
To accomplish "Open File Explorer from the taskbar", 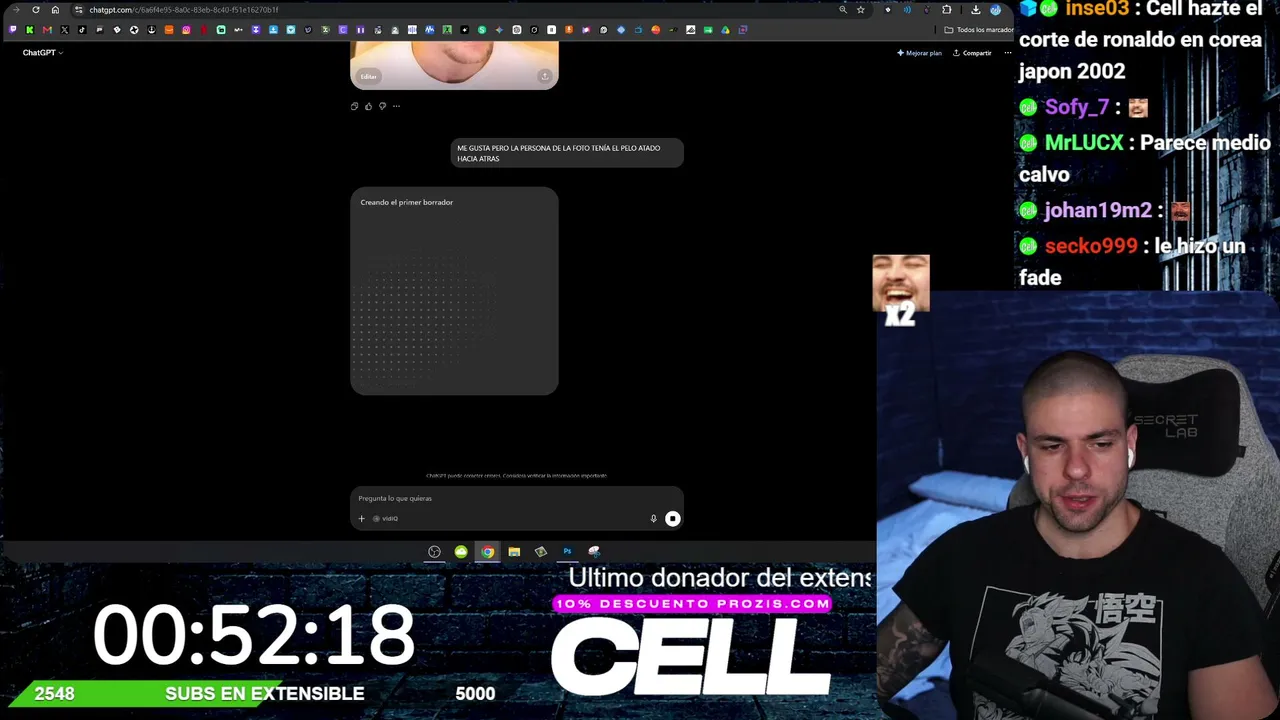I will [514, 551].
